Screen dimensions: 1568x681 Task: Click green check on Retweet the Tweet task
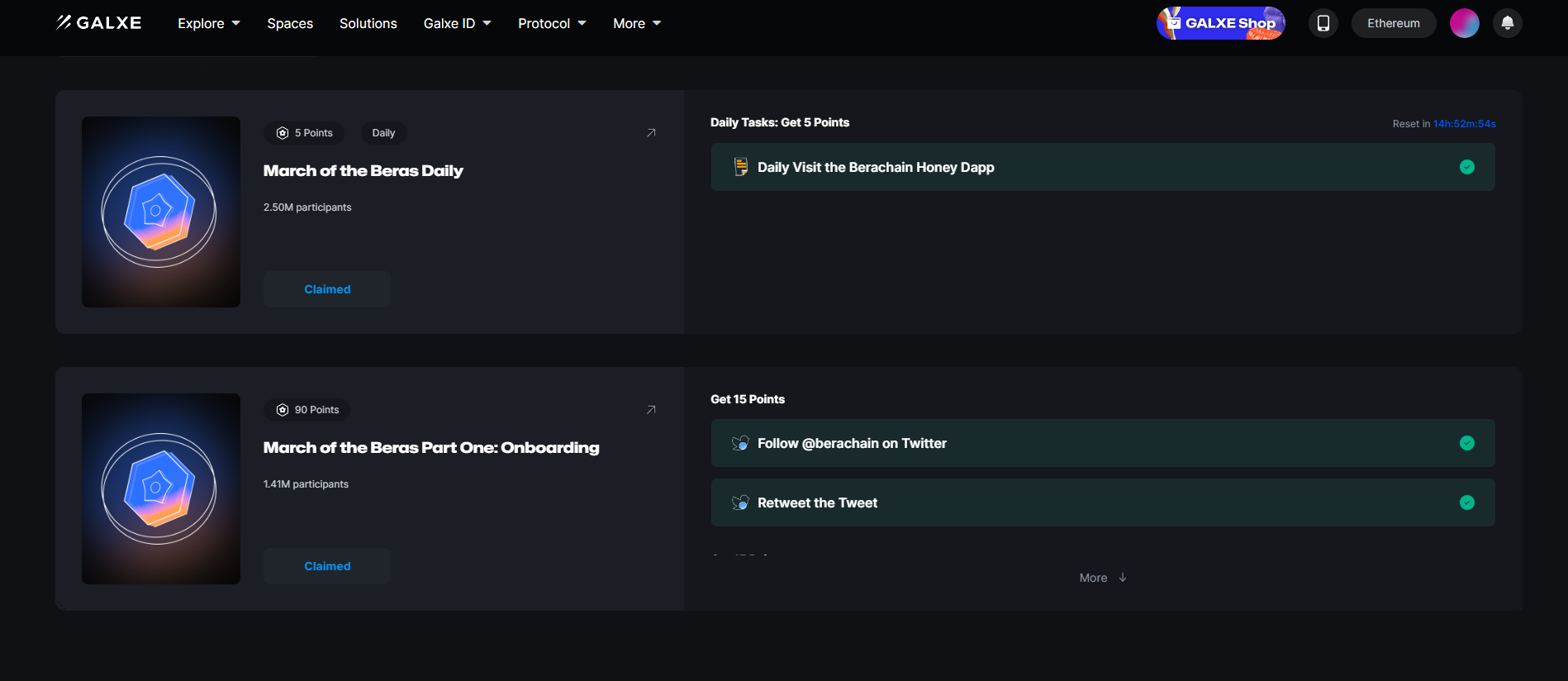tap(1467, 502)
